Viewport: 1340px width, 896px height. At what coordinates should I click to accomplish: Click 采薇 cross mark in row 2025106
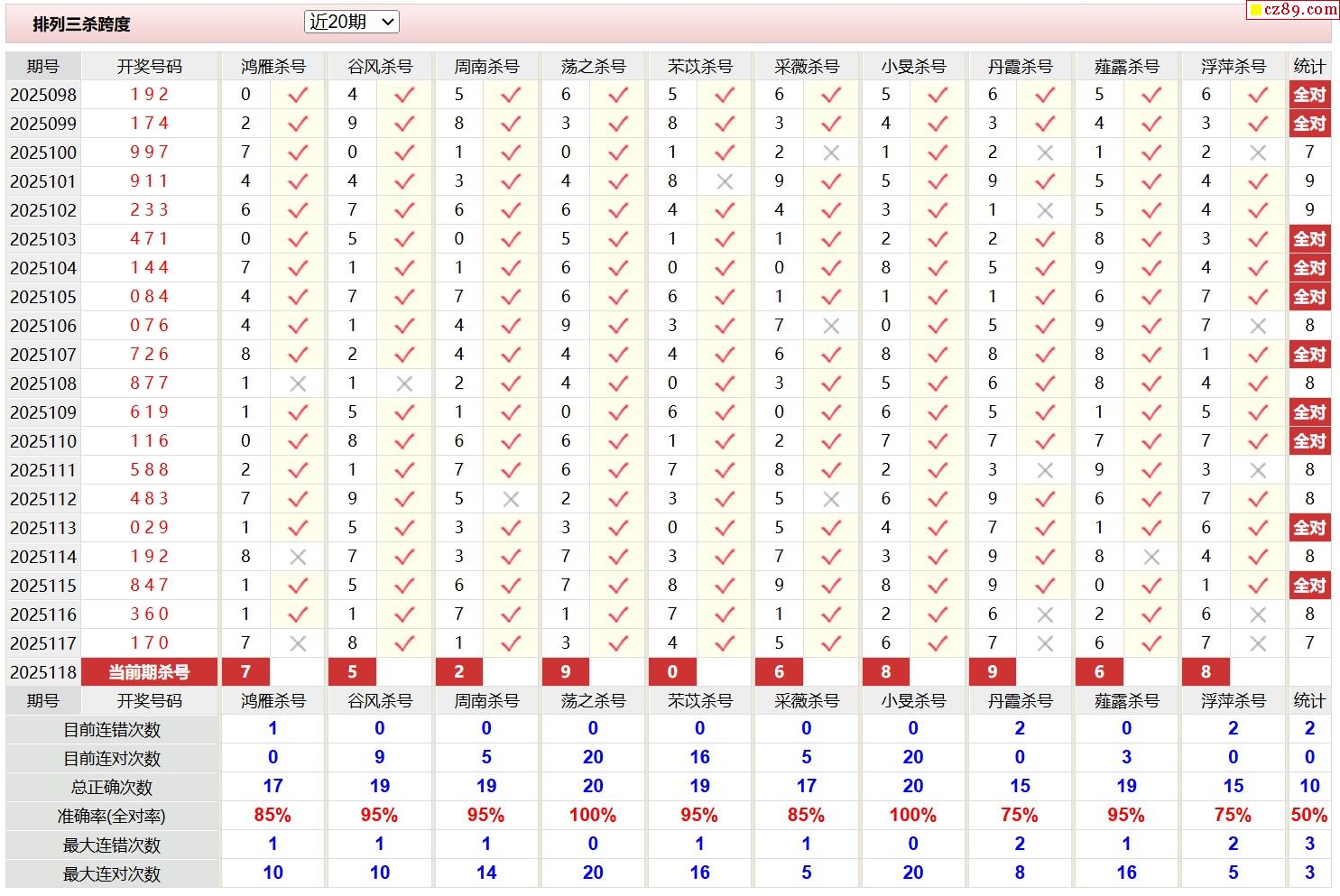pos(831,327)
